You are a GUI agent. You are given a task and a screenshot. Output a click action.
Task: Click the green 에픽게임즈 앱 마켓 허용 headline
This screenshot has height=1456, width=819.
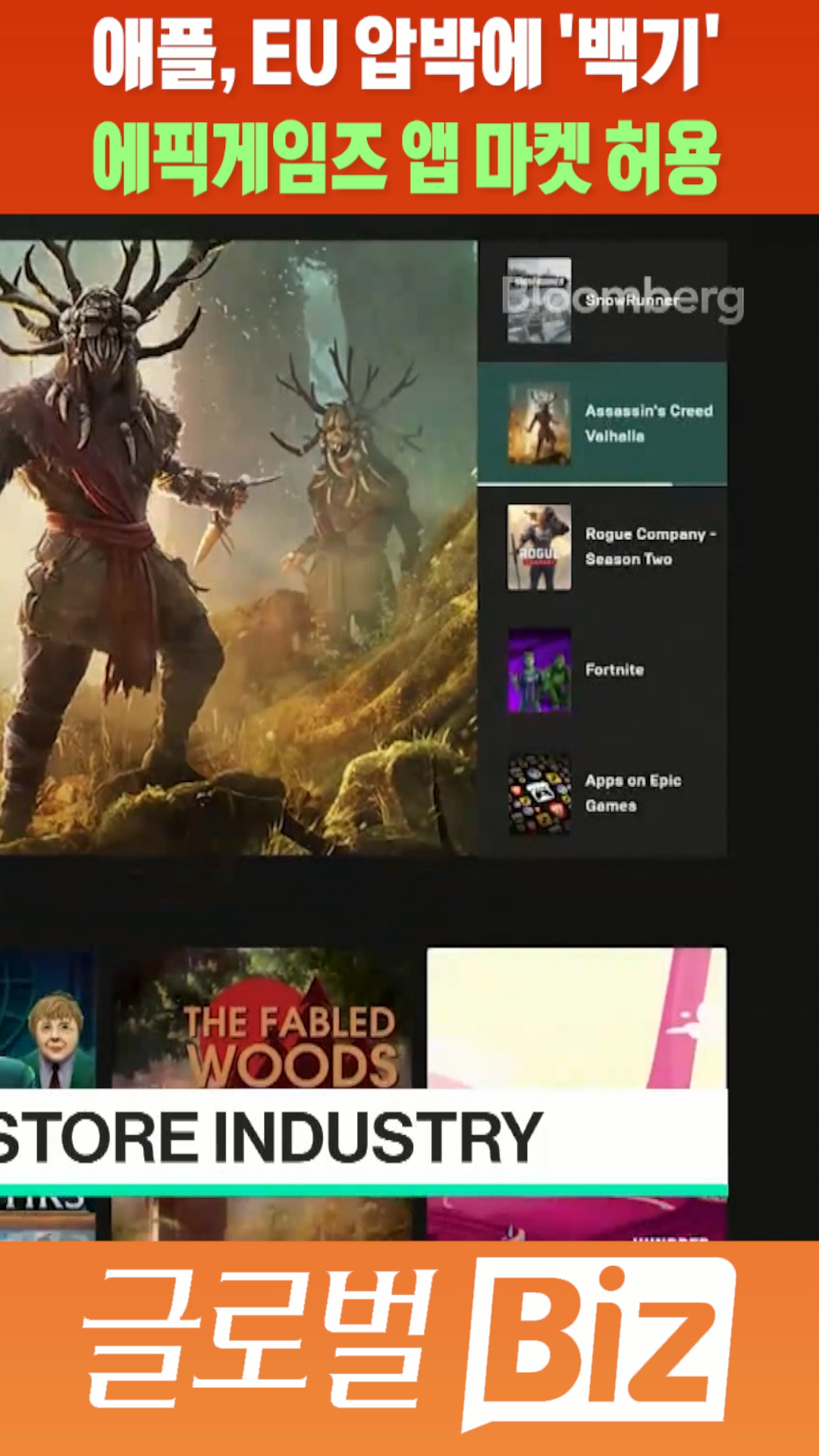pos(406,158)
